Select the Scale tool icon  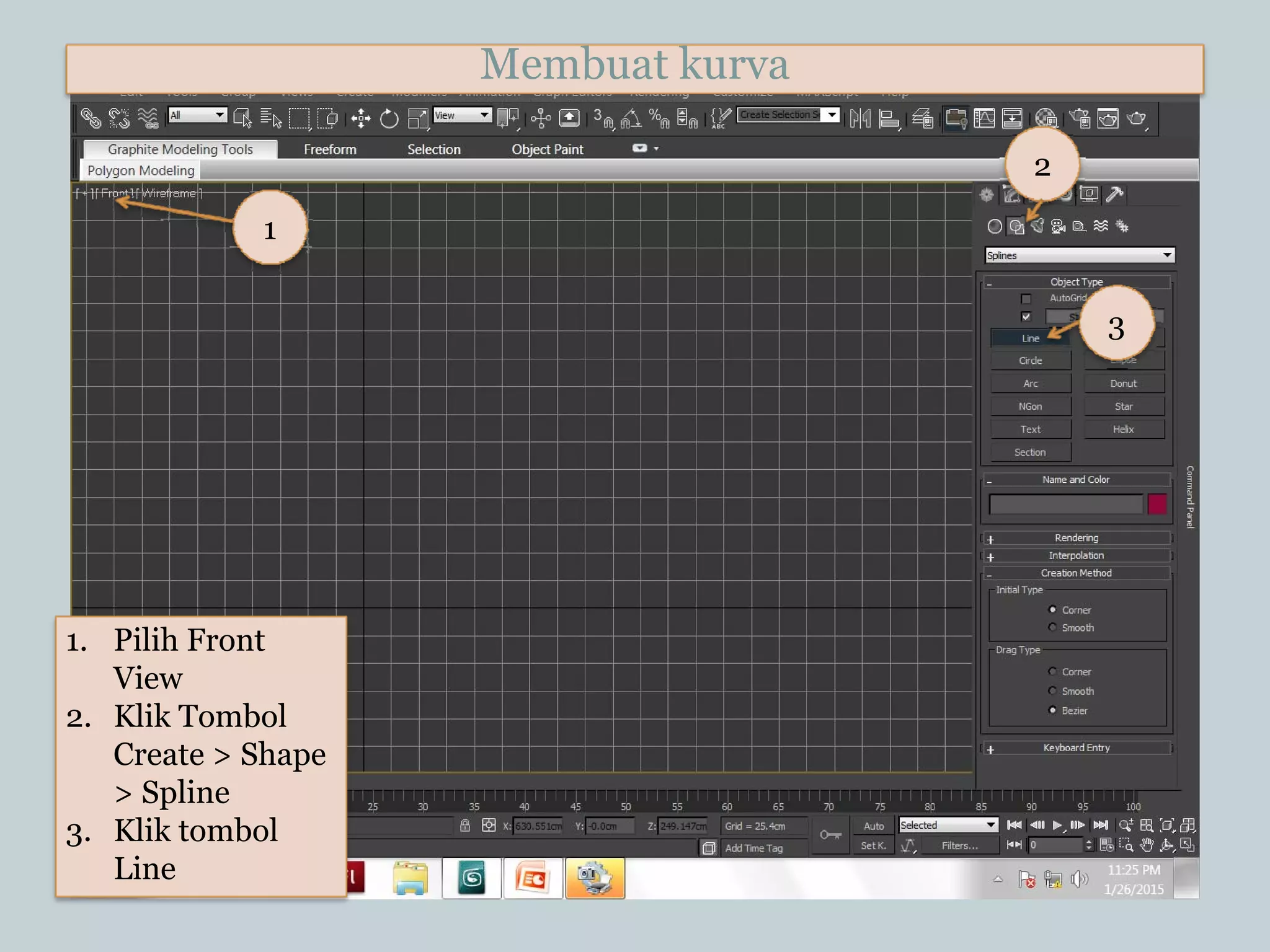pyautogui.click(x=418, y=118)
